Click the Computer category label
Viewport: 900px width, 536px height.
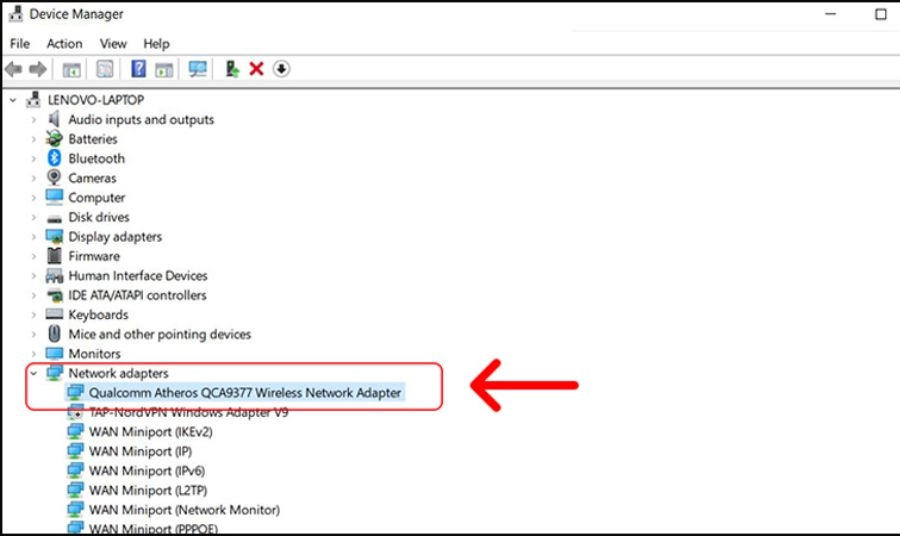[x=96, y=197]
